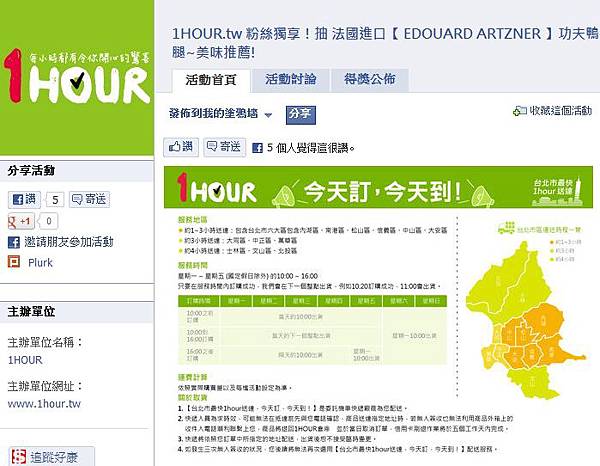
Task: Click the 追蹤好康 button
Action: coord(51,456)
